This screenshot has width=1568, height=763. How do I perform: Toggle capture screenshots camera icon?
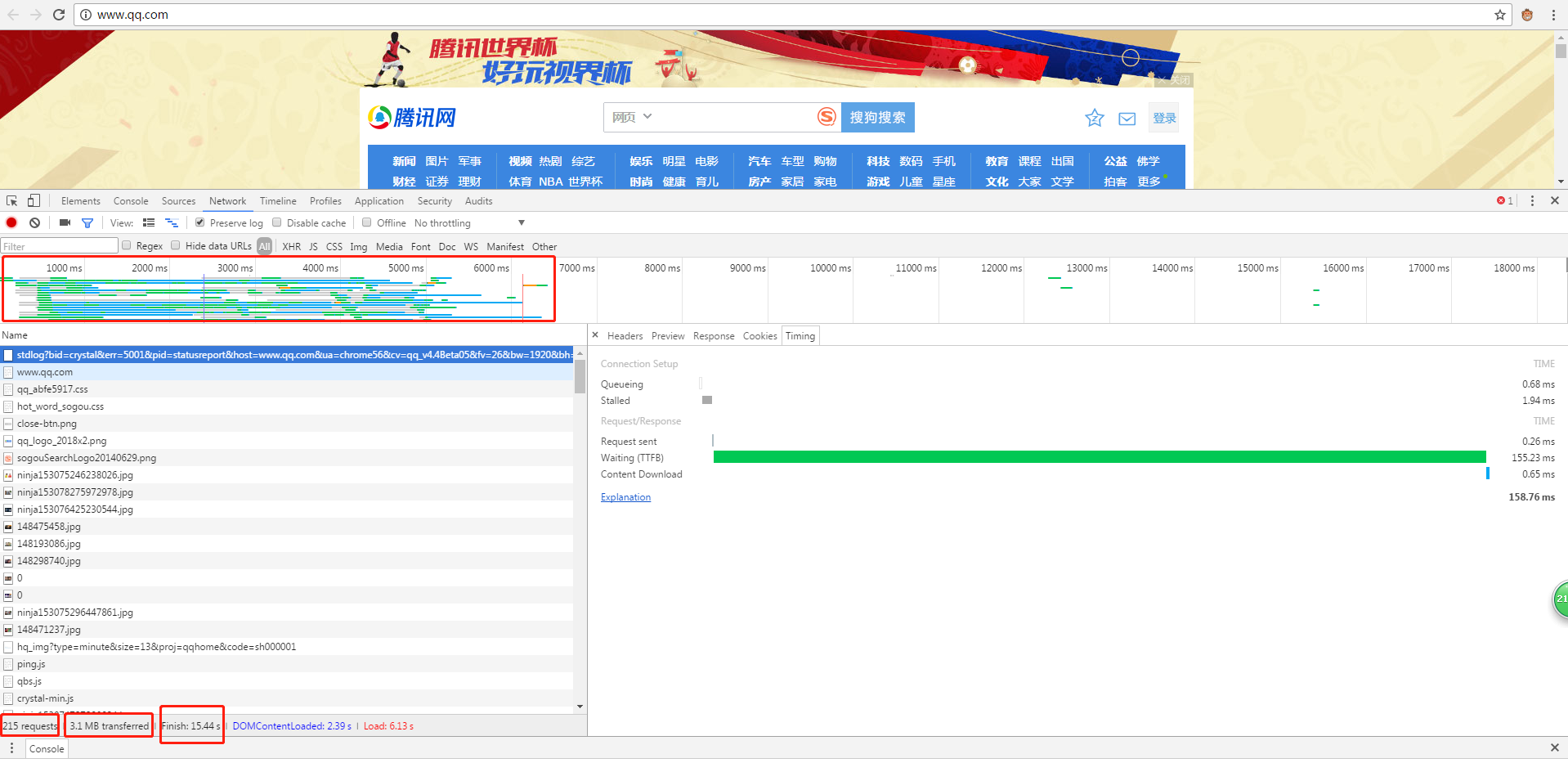[x=65, y=222]
